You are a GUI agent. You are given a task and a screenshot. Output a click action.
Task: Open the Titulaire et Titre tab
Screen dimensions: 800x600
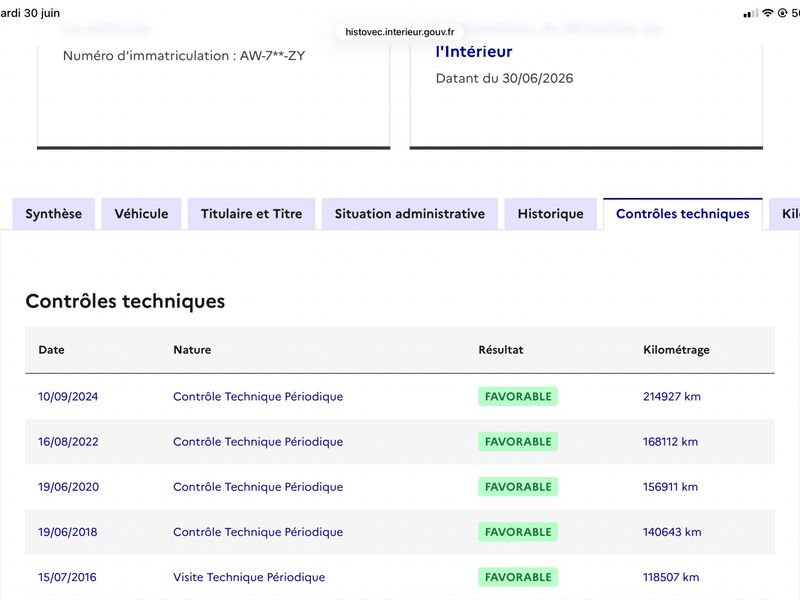coord(252,214)
